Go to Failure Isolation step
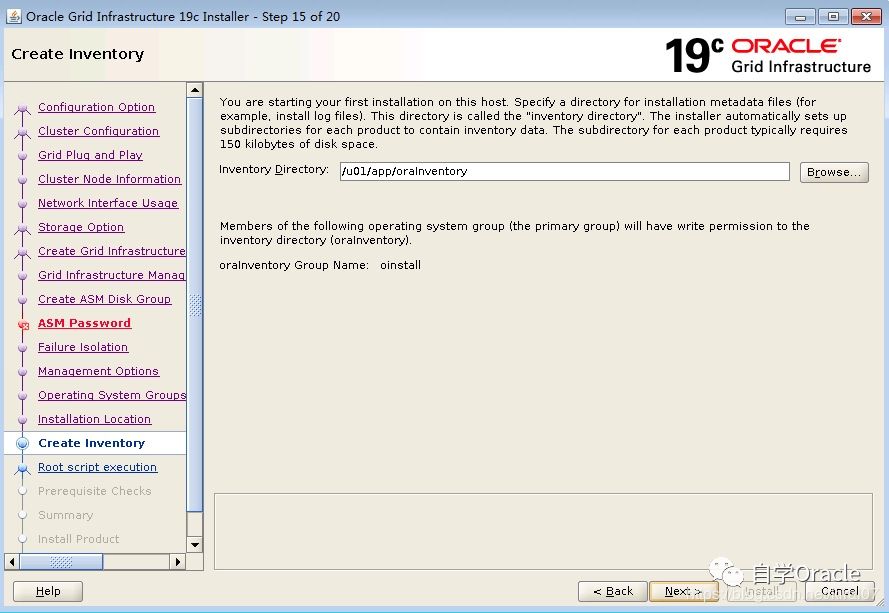Image resolution: width=889 pixels, height=613 pixels. [x=83, y=347]
